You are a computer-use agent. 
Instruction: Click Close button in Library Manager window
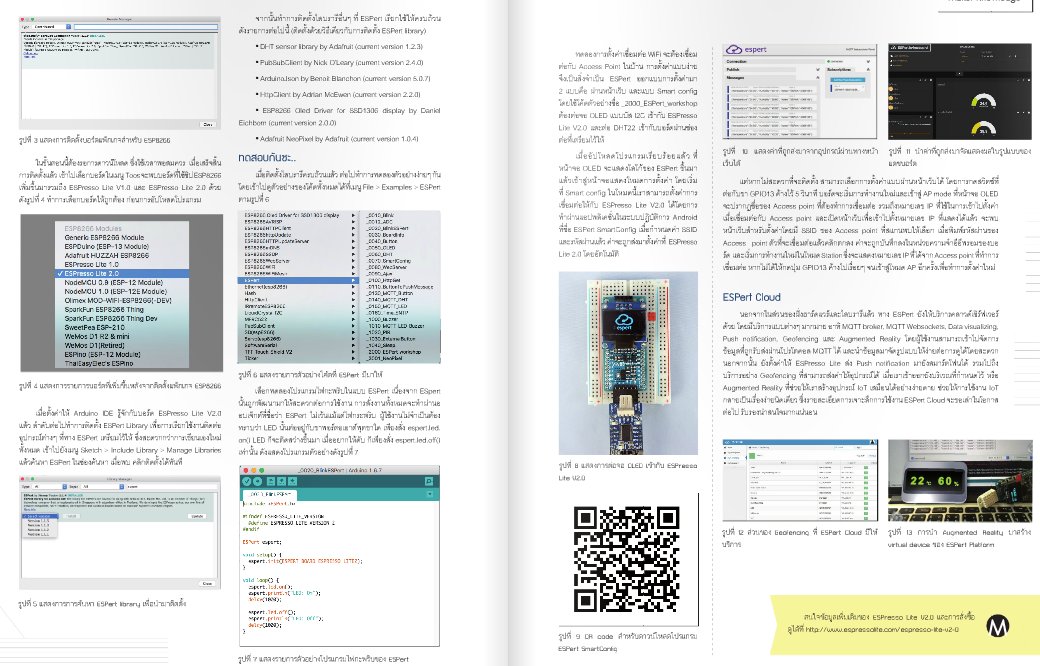coord(208,583)
